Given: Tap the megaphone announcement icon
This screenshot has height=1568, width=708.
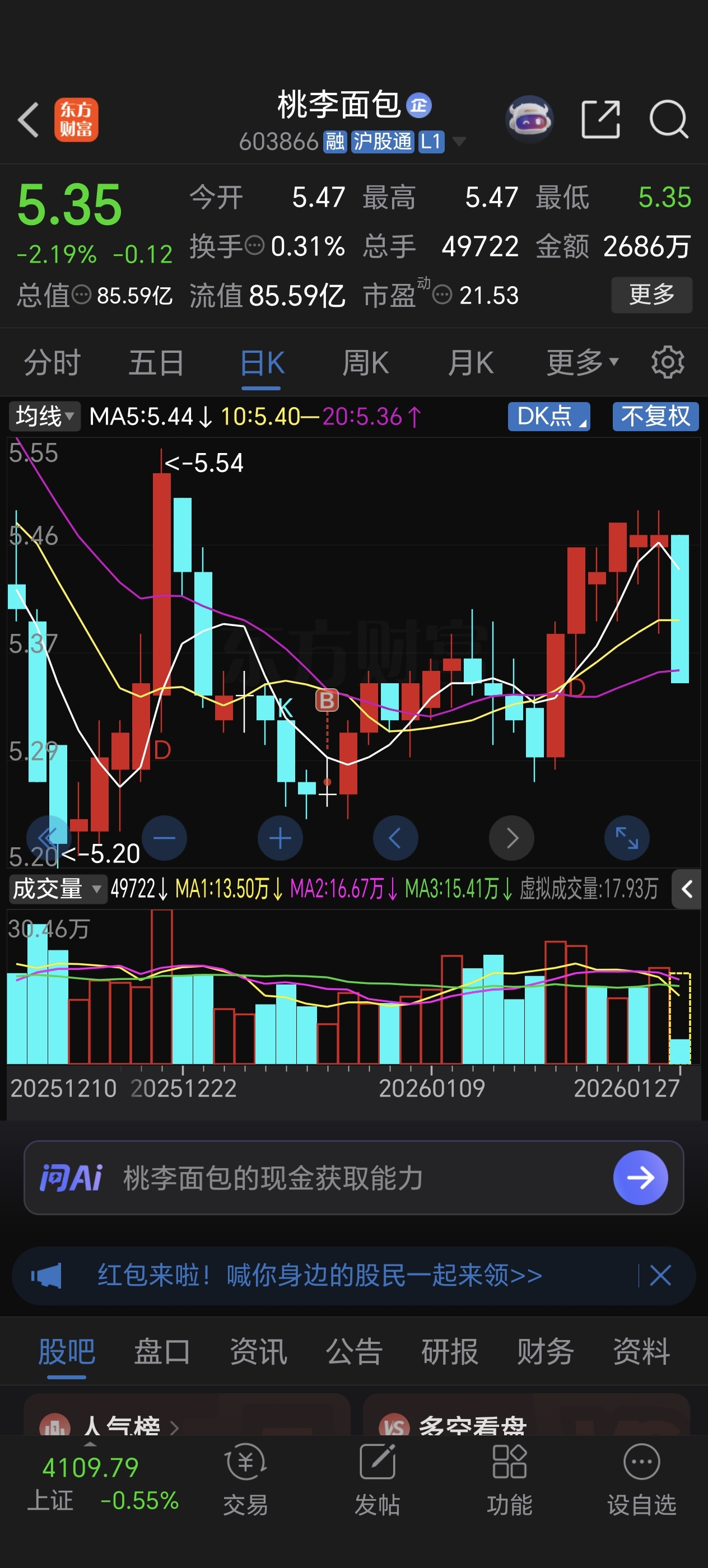Looking at the screenshot, I should pyautogui.click(x=46, y=1275).
